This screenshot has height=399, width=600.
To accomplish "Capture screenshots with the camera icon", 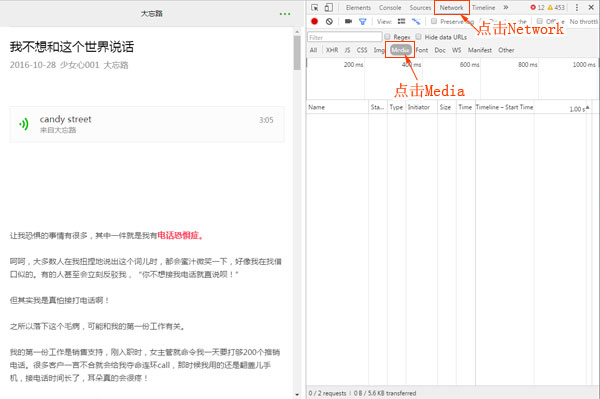I will 348,21.
